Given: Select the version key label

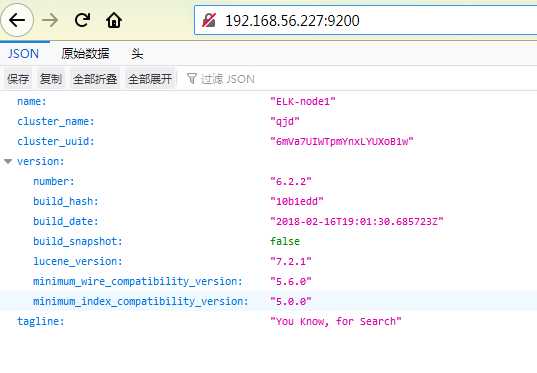Looking at the screenshot, I should pos(41,161).
